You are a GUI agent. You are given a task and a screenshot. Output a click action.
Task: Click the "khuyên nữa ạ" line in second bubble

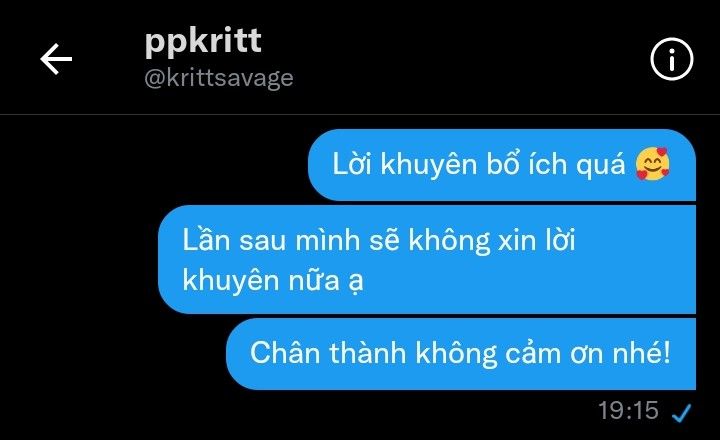click(x=273, y=280)
